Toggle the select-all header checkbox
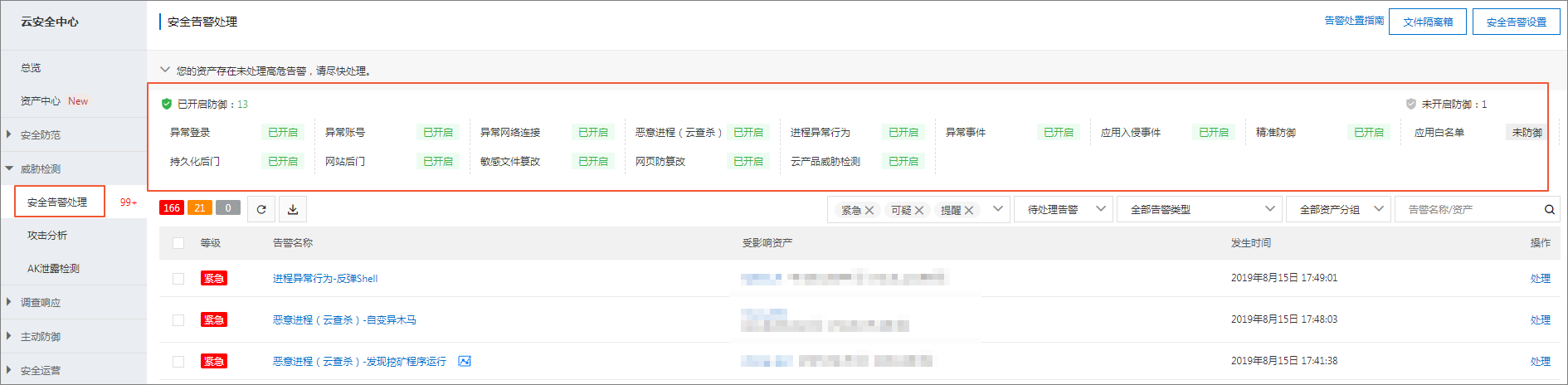The width and height of the screenshot is (1568, 385). 178,243
